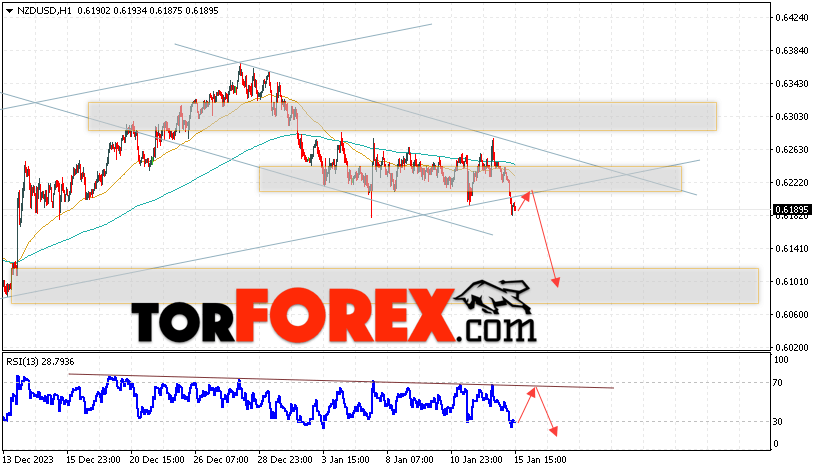
Task: Select the RSI(13) 28.7936 indicator label
Action: point(40,362)
